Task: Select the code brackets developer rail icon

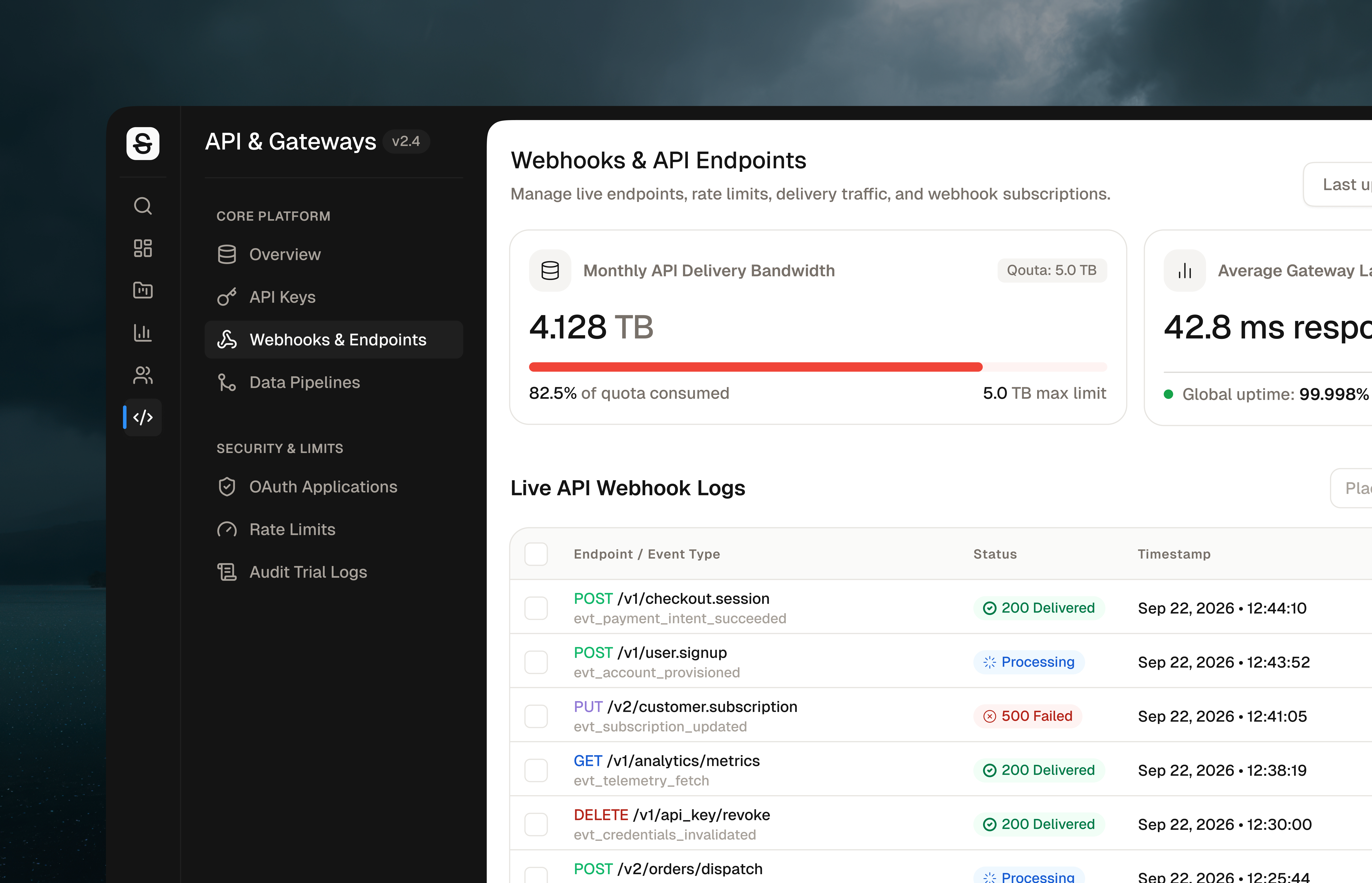Action: (x=143, y=417)
